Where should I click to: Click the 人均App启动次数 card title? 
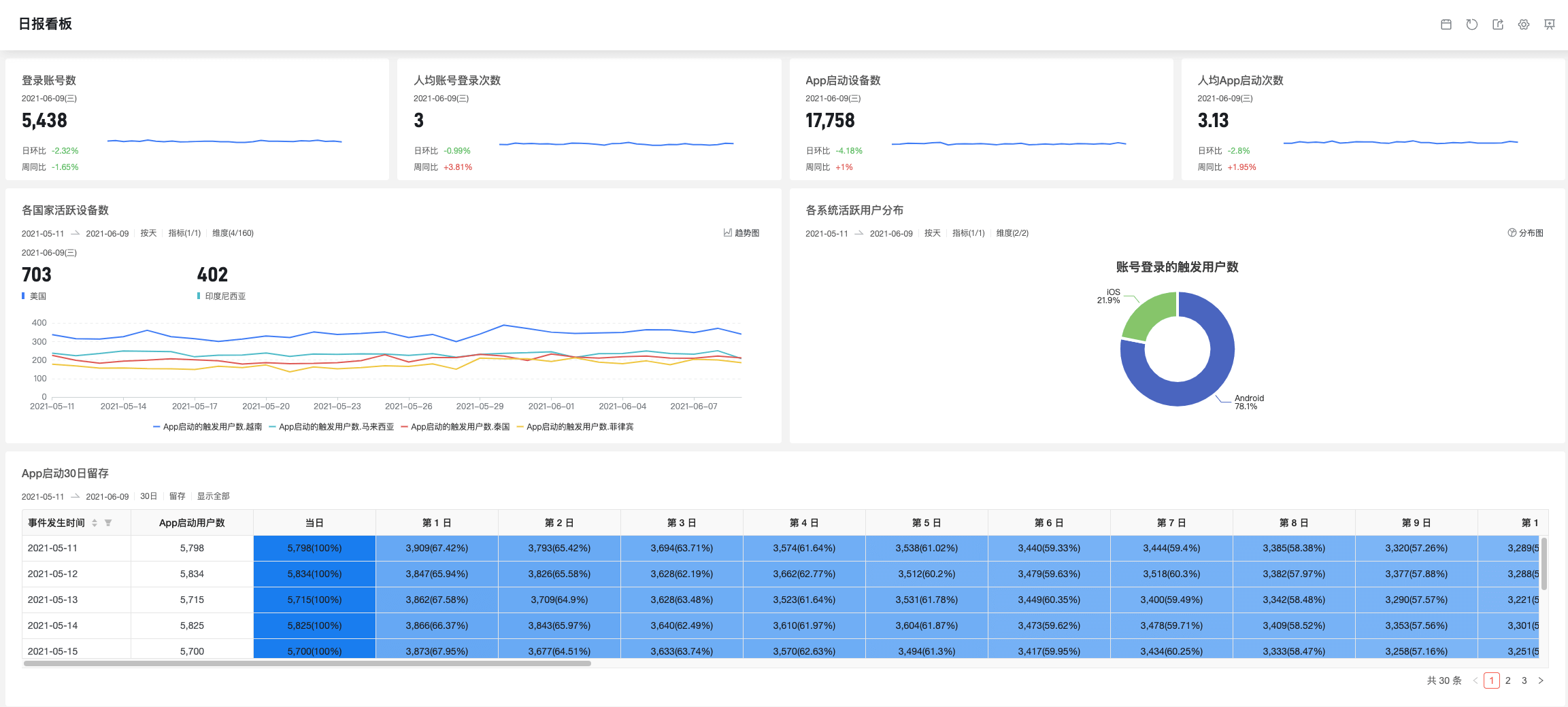click(x=1240, y=80)
